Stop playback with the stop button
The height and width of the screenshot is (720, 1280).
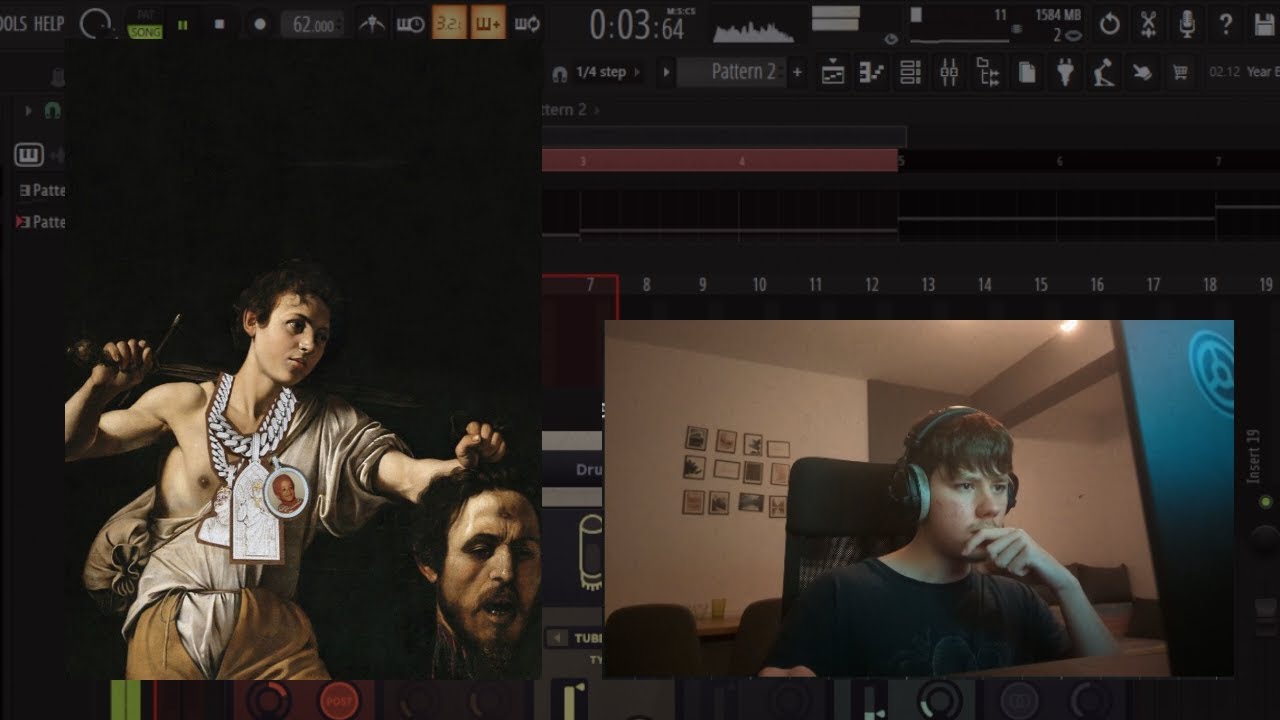tap(220, 25)
